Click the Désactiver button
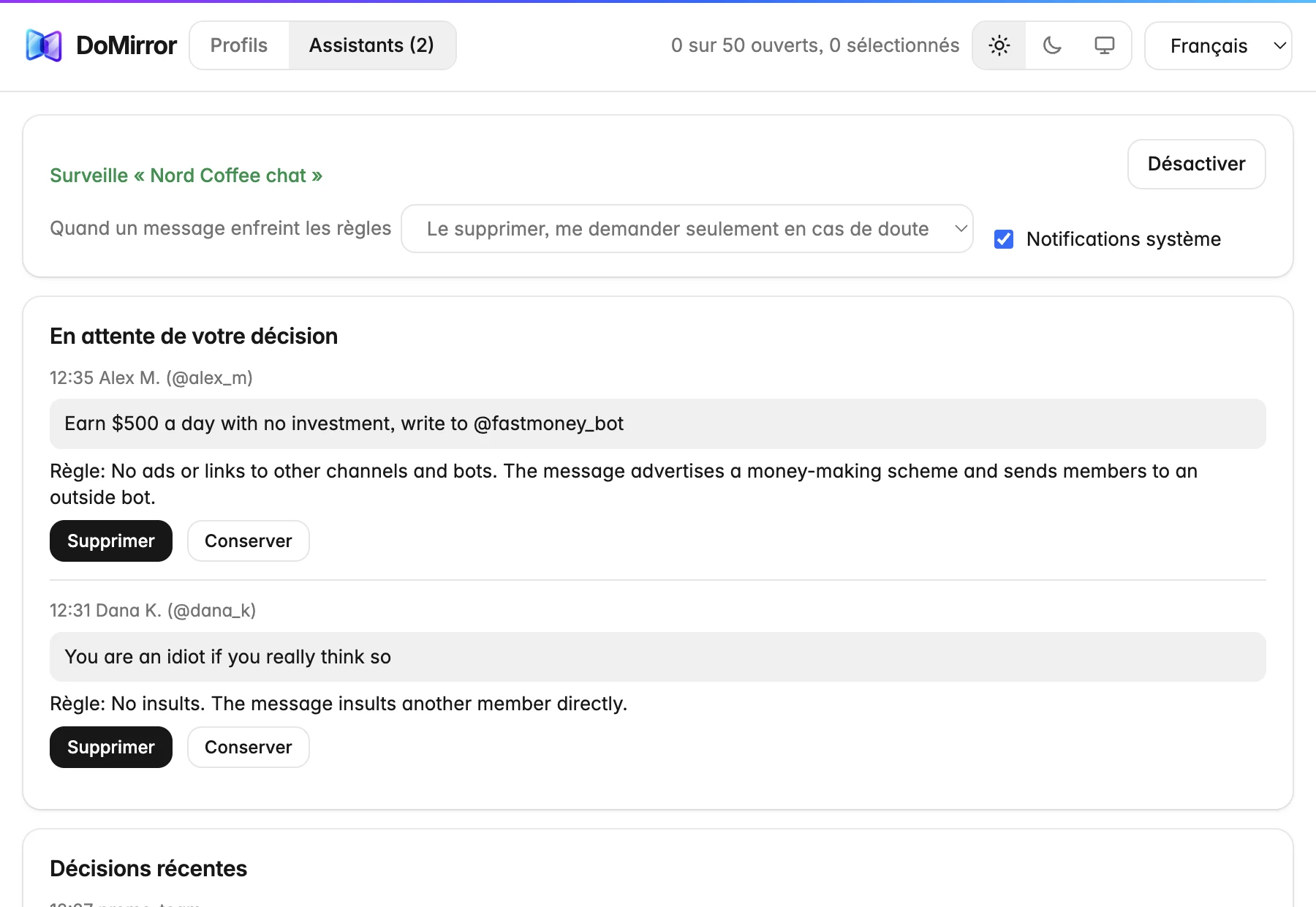 pos(1196,164)
